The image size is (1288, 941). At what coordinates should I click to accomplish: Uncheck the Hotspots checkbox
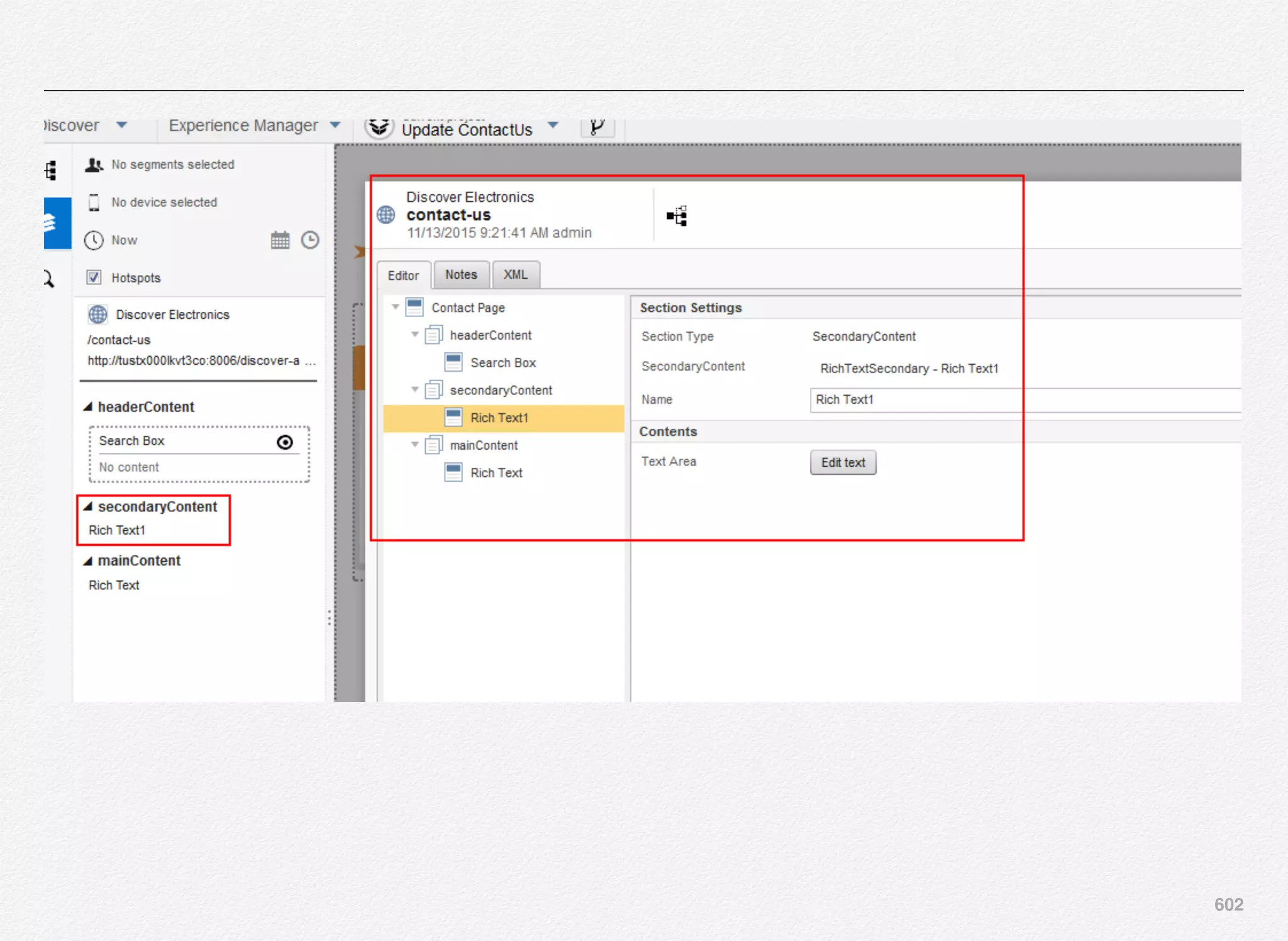[x=94, y=277]
